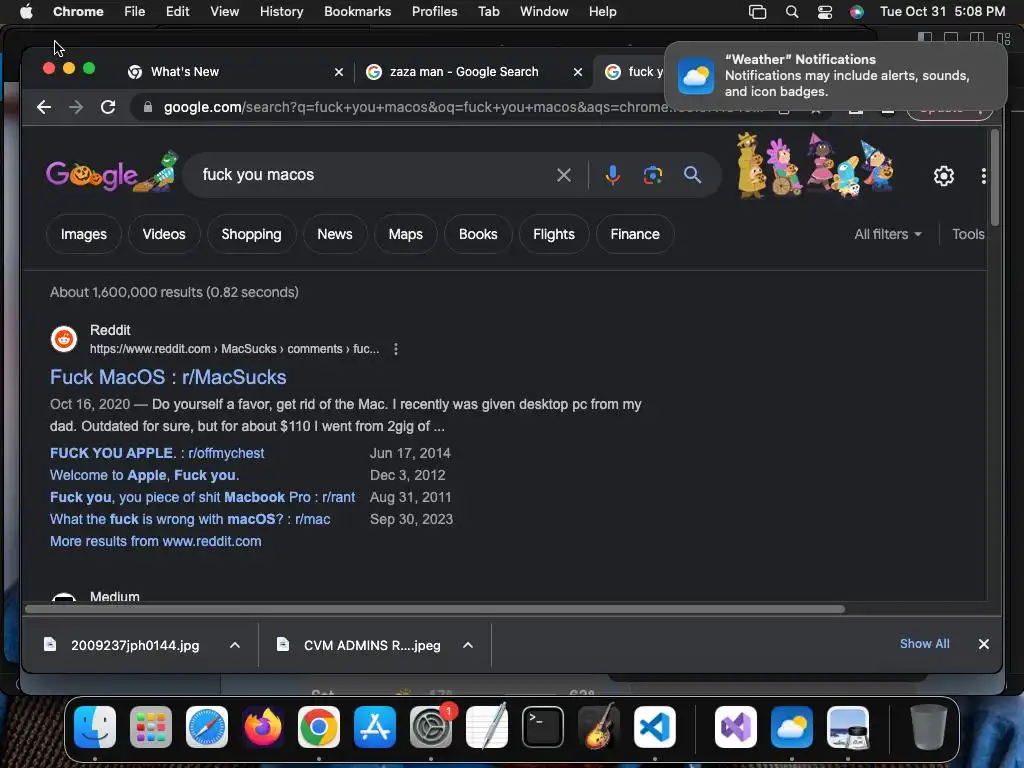Open Google Halloween doodle logo
The height and width of the screenshot is (768, 1024).
(x=112, y=173)
